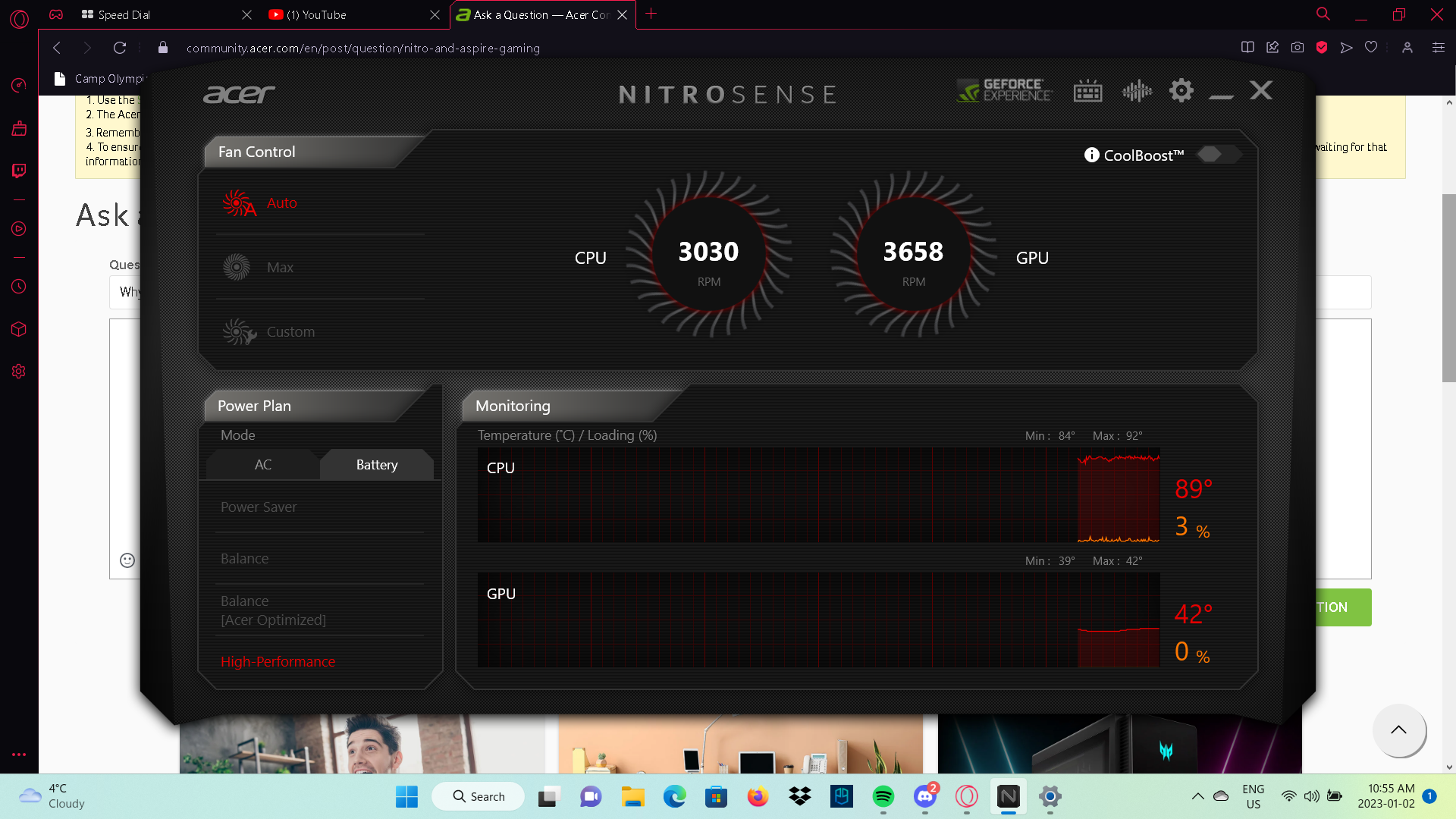
Task: Open the weather widget
Action: coord(53,796)
